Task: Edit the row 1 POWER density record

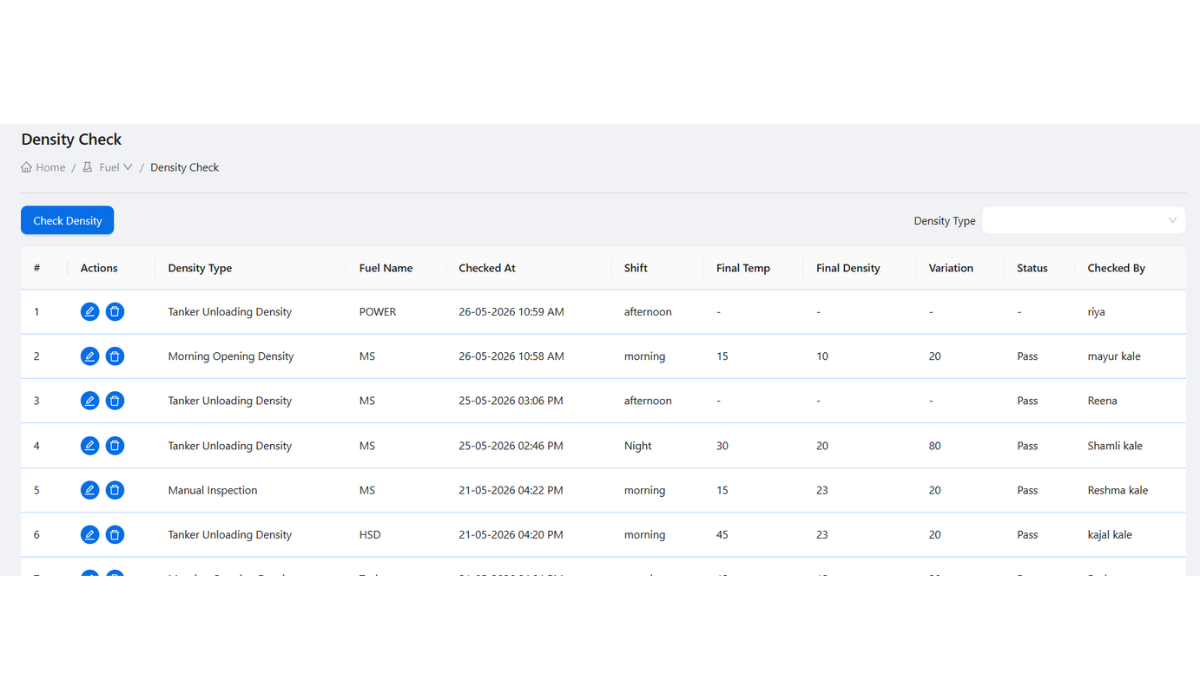Action: click(90, 312)
